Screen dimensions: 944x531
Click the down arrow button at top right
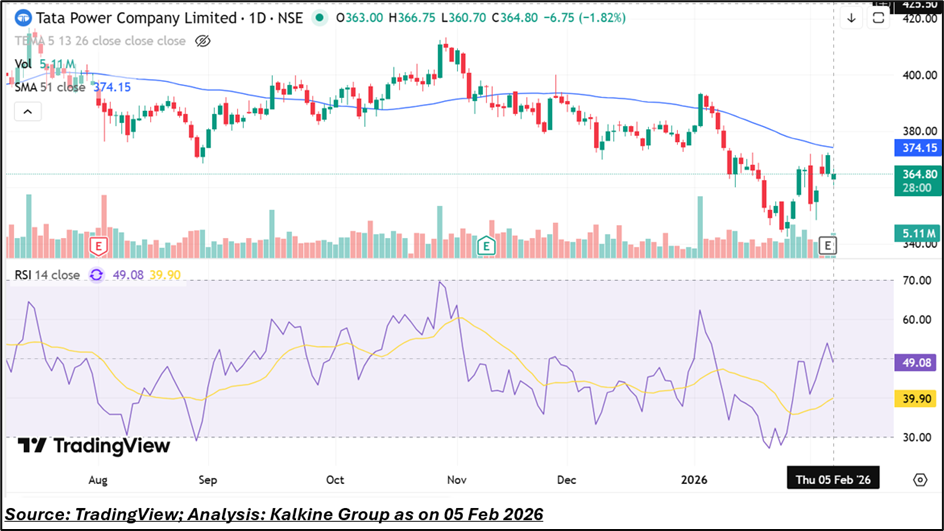[851, 18]
